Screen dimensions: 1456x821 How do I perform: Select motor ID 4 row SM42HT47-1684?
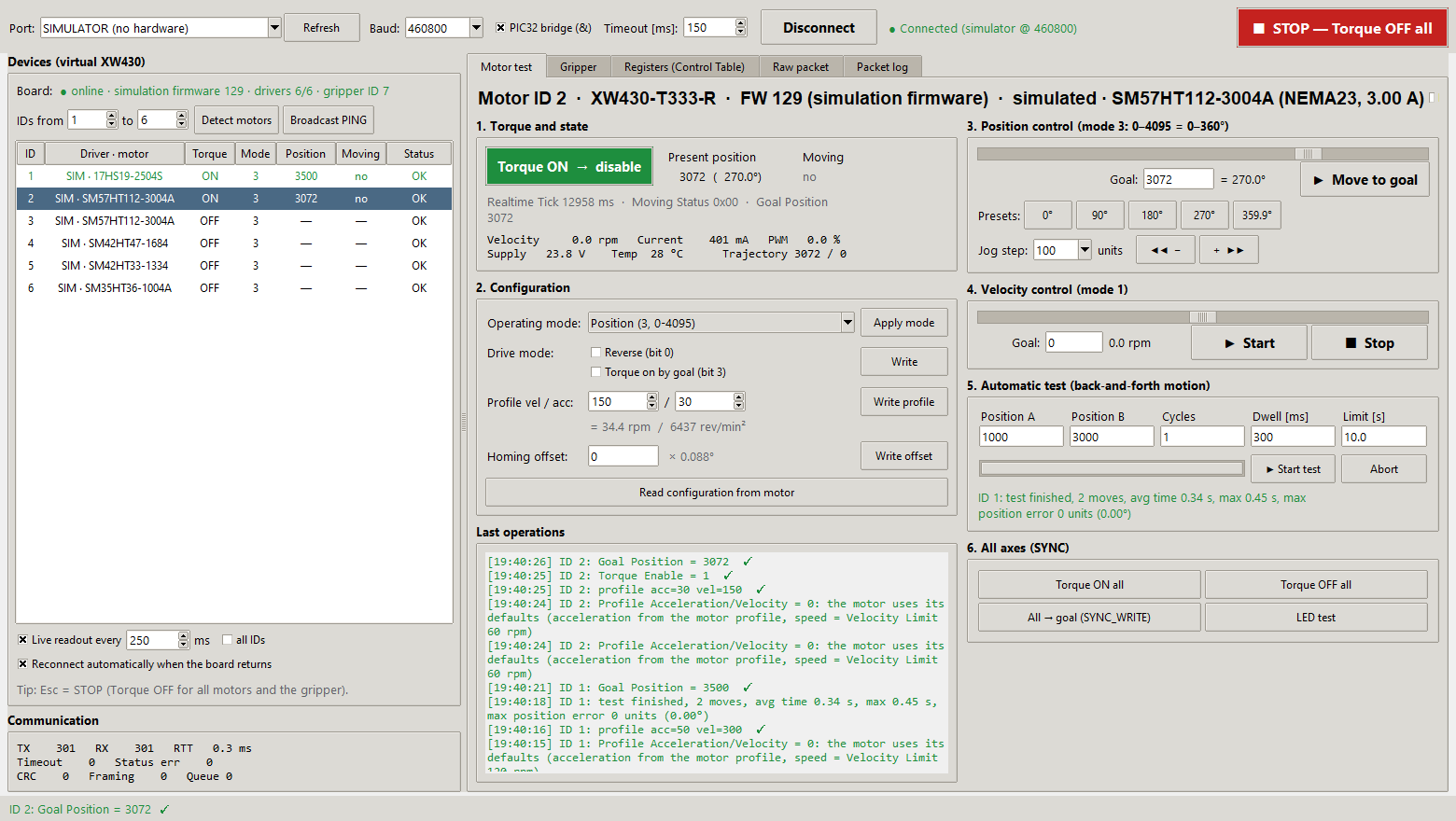[234, 244]
